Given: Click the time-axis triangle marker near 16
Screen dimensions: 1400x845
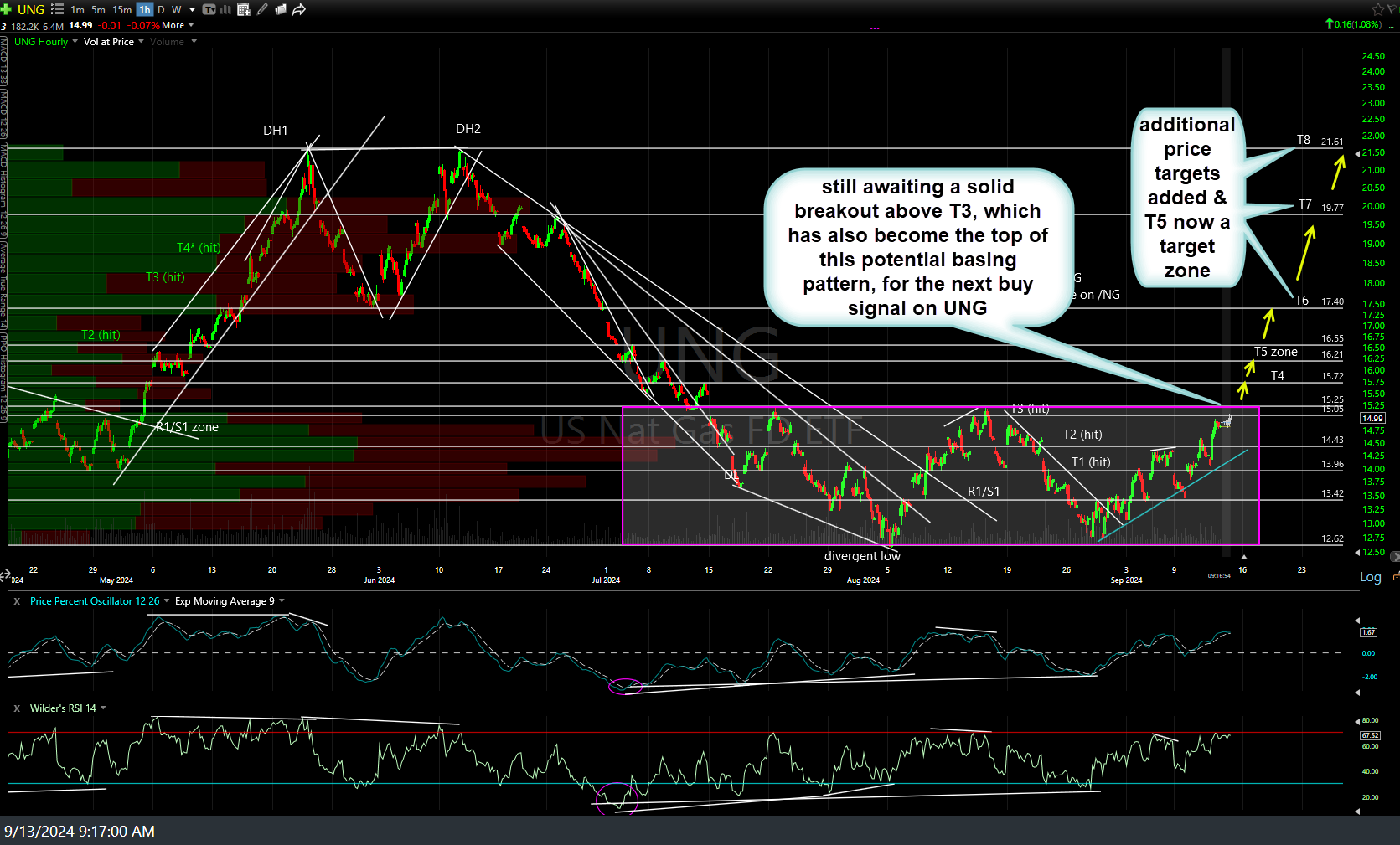Looking at the screenshot, I should point(1243,557).
